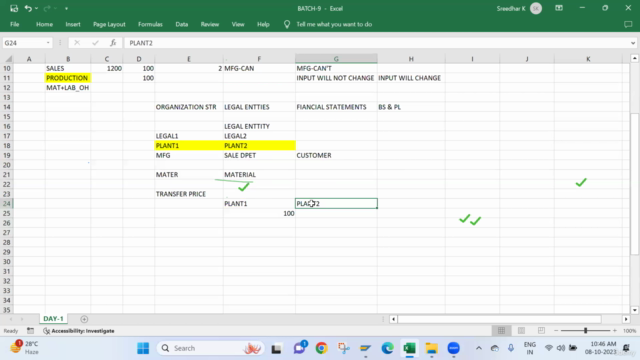Viewport: 640px width, 360px height.
Task: Select the yellow PLANT1 cell in row 18
Action: 189,146
